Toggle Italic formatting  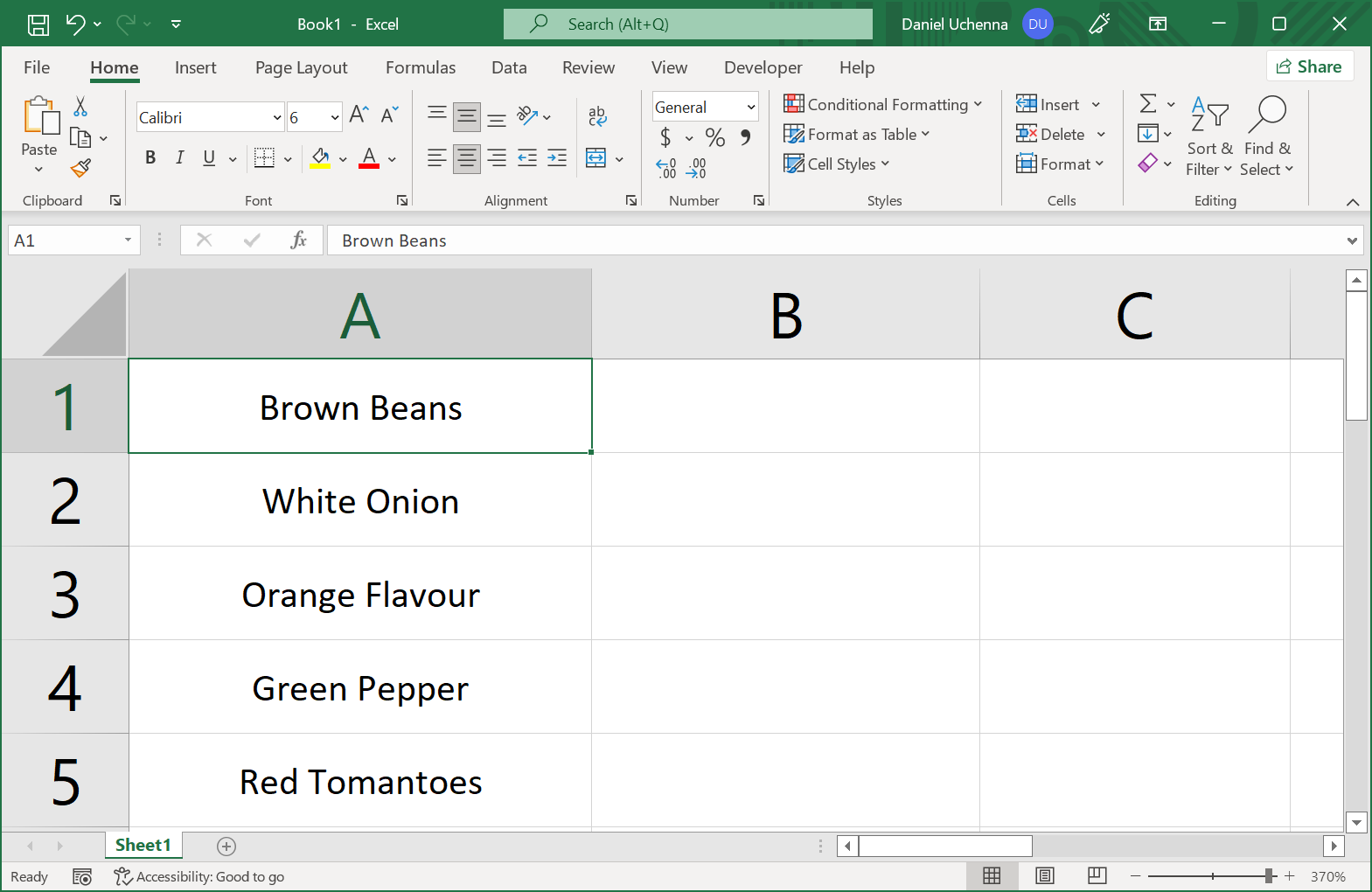coord(179,158)
